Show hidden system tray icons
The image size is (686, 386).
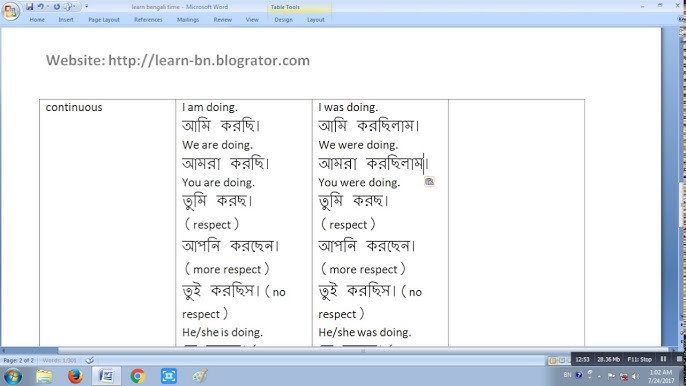coord(599,376)
